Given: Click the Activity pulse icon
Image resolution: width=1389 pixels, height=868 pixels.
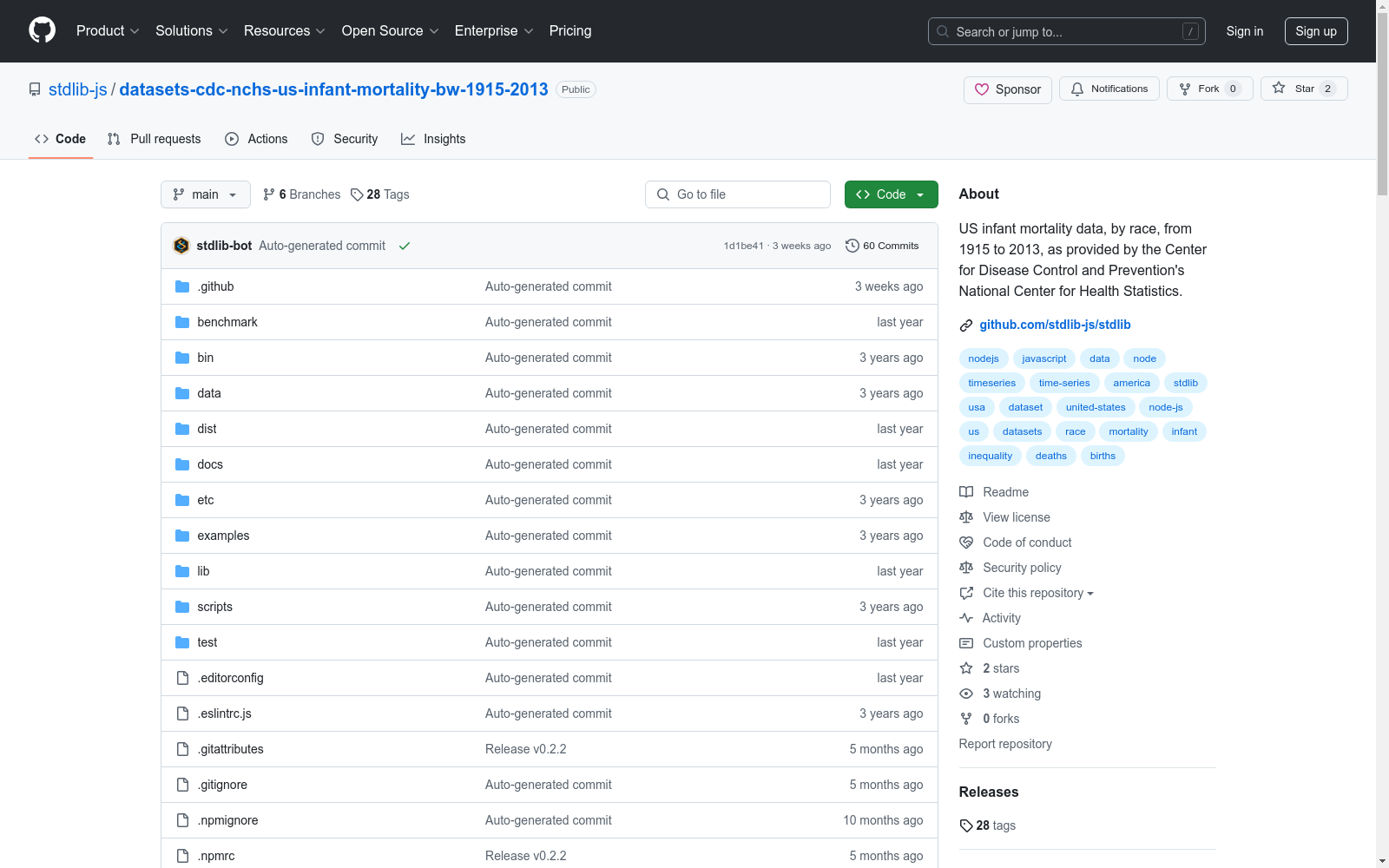Looking at the screenshot, I should click(x=966, y=618).
